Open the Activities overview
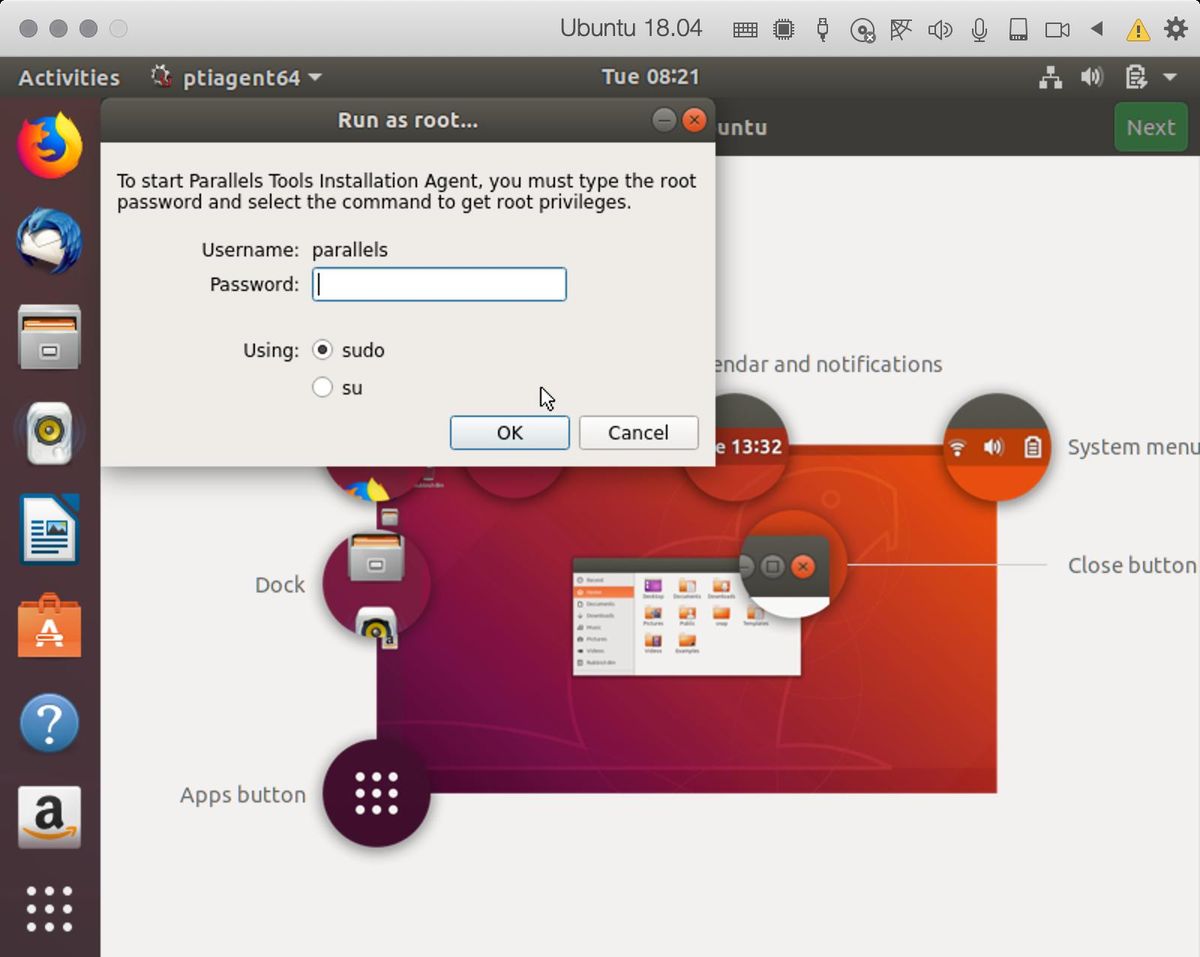This screenshot has width=1200, height=957. pos(69,77)
